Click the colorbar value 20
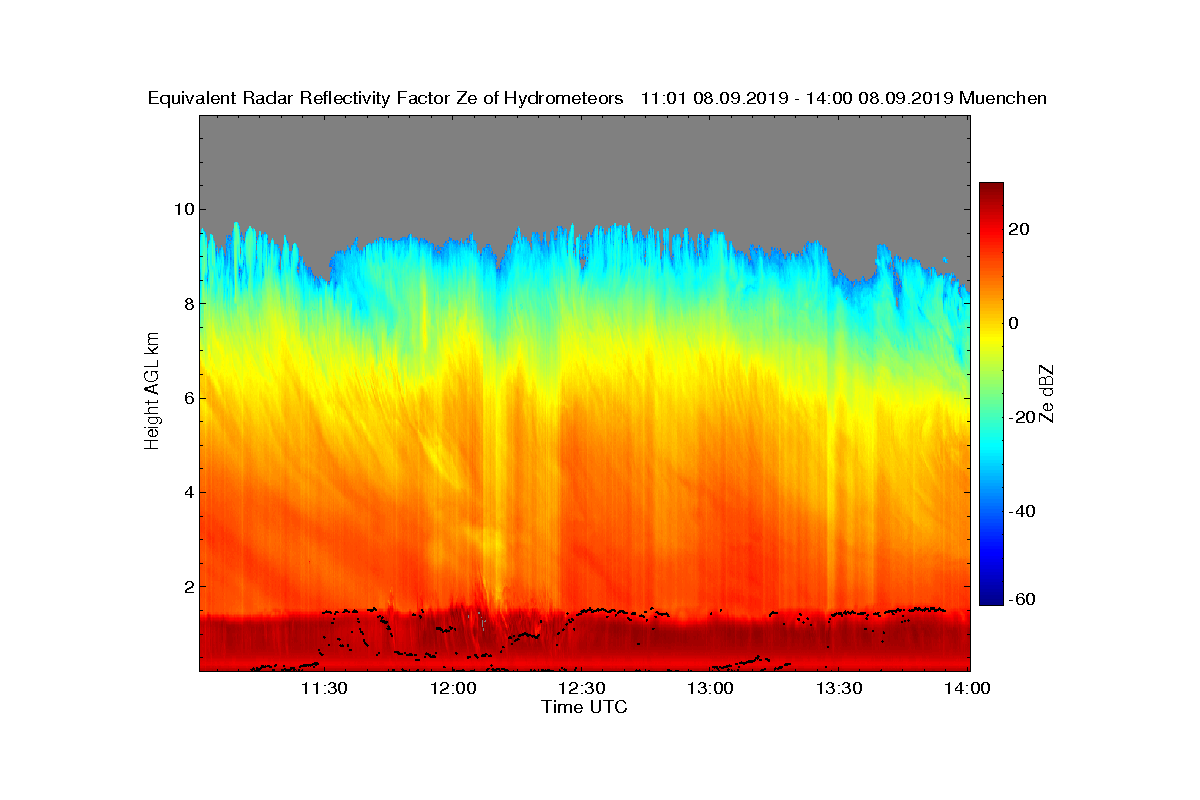The width and height of the screenshot is (1200, 800). 1020,229
